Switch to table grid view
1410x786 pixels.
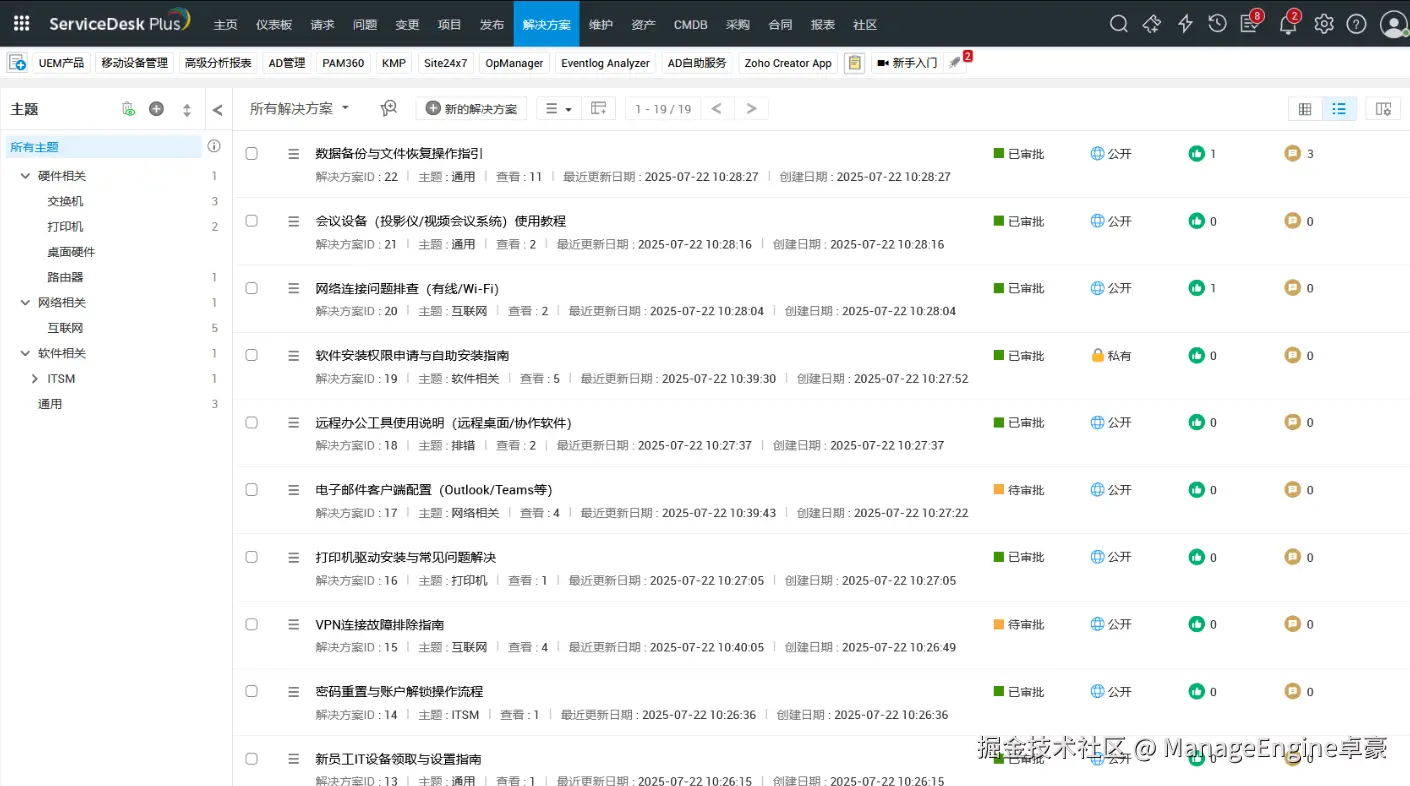[1305, 109]
